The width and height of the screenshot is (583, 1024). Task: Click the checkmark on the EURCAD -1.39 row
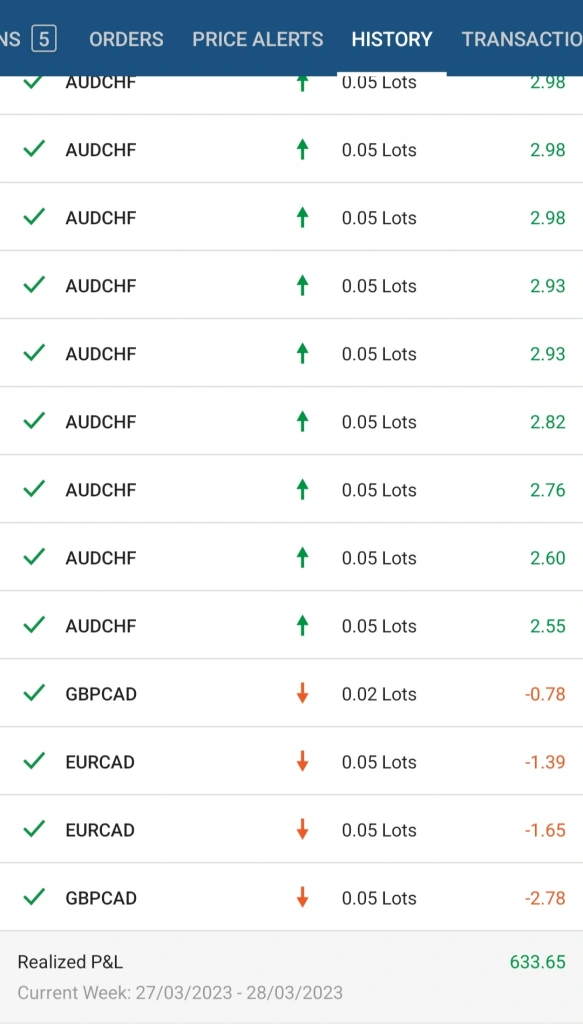pos(33,761)
